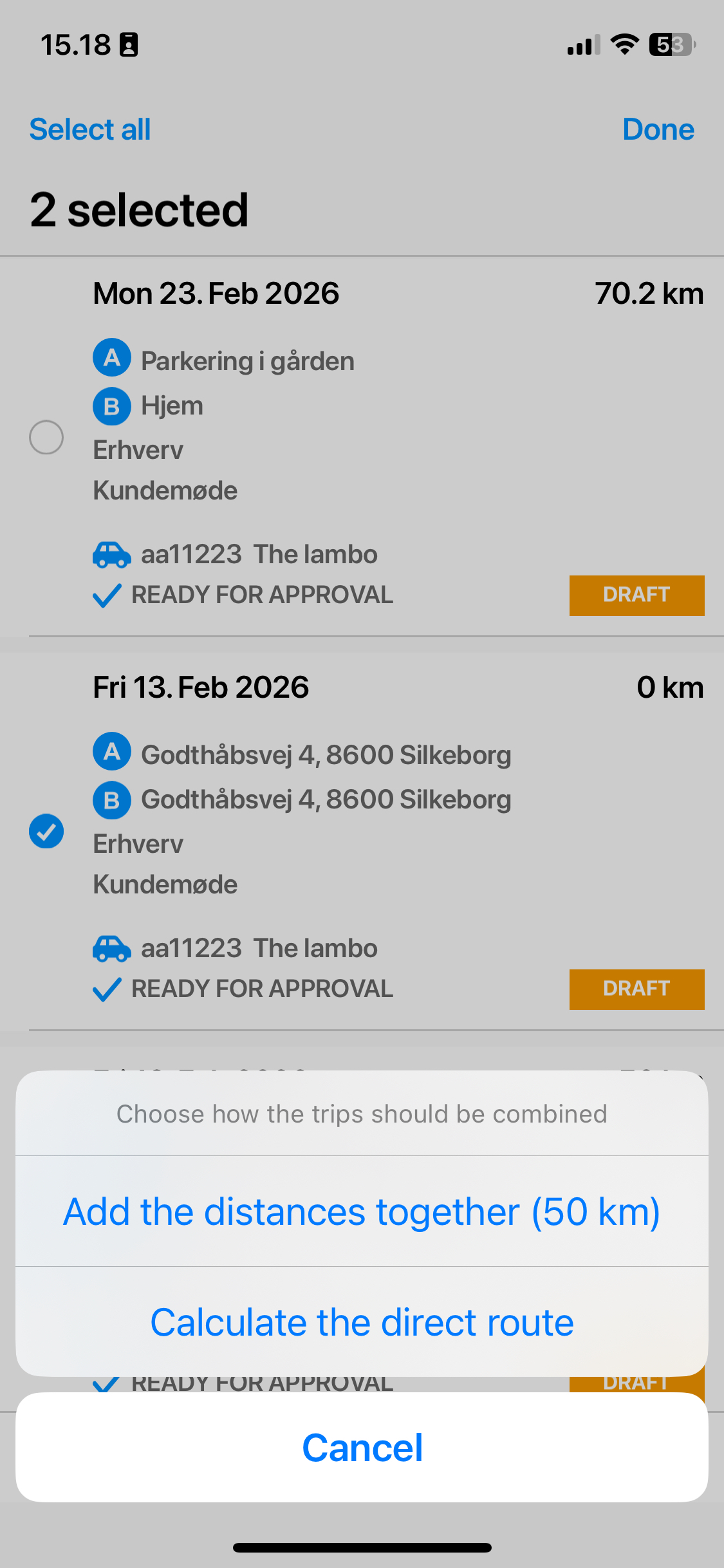Tap the battery indicator in status bar
This screenshot has width=724, height=1568.
coord(673,45)
